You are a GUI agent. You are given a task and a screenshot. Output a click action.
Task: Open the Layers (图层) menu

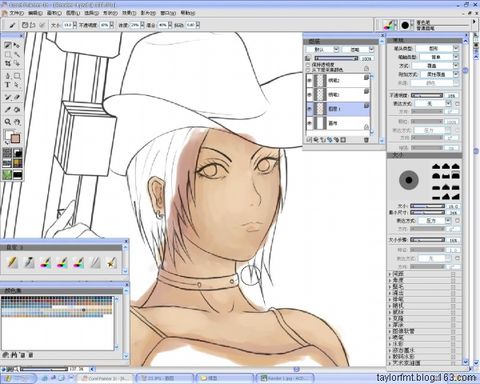coord(73,13)
